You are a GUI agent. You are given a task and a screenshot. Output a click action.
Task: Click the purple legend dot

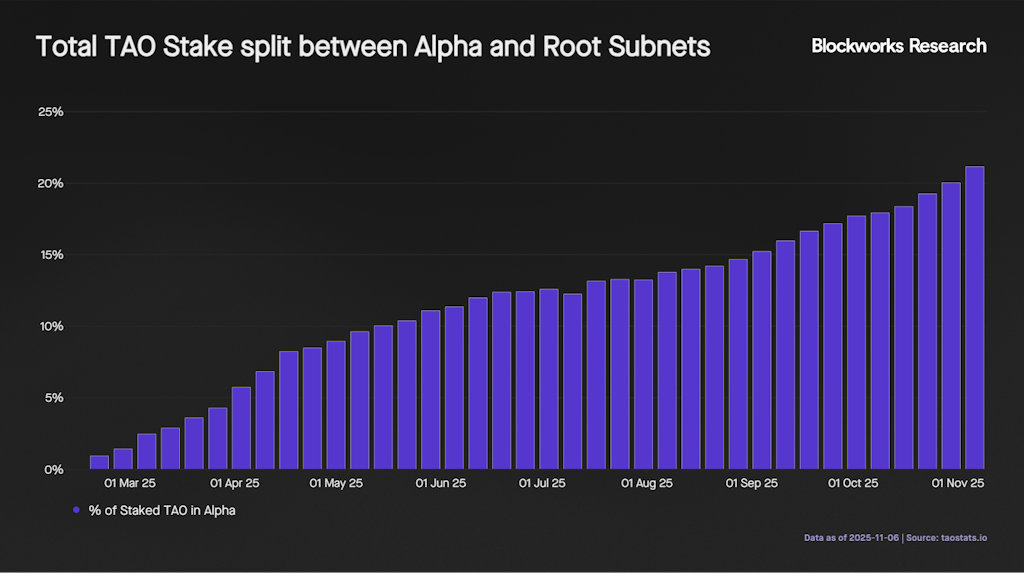click(76, 510)
